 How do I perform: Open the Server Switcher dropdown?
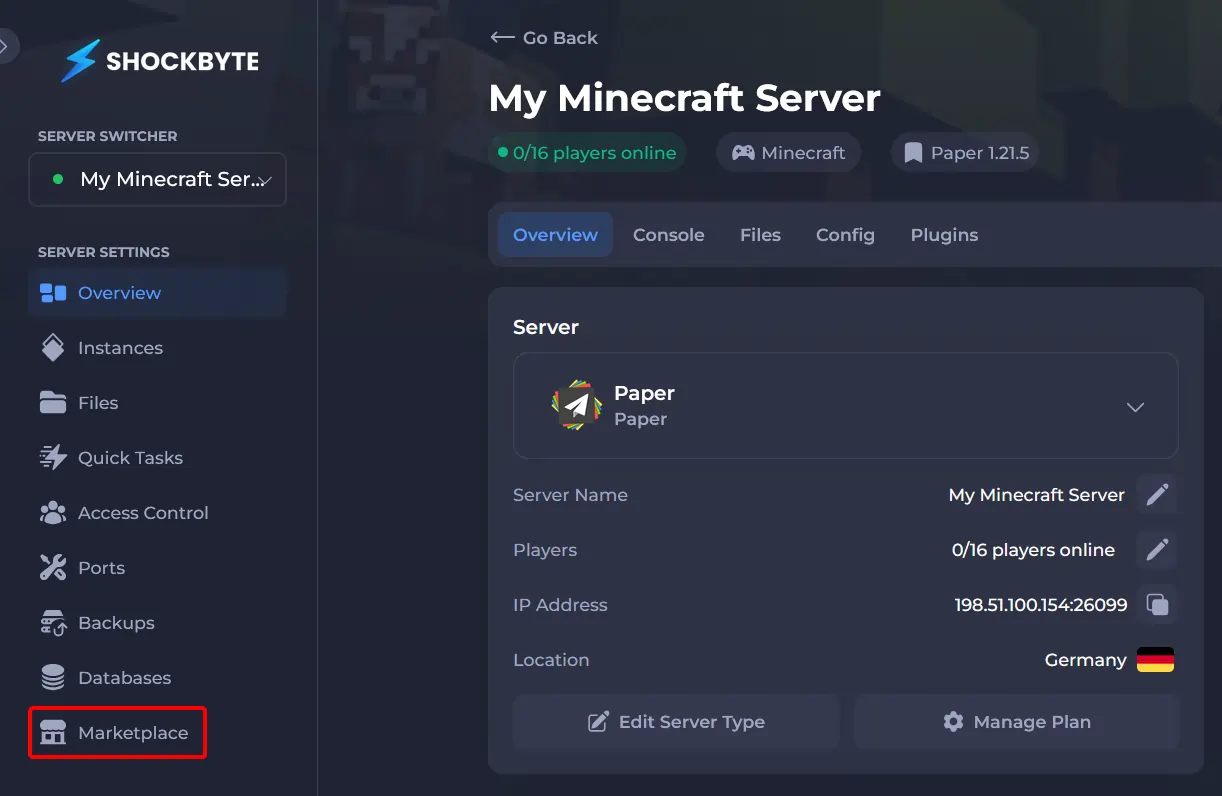[158, 180]
